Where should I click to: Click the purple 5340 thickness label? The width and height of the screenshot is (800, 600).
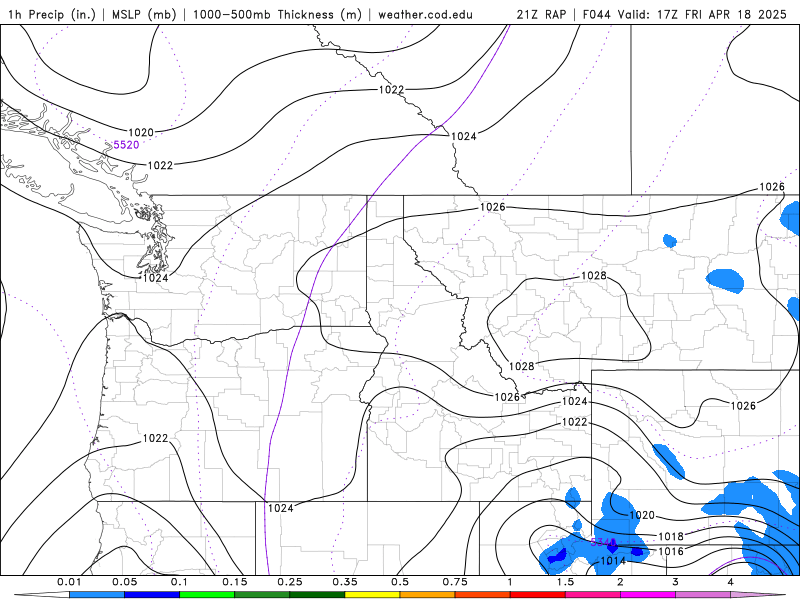point(603,542)
